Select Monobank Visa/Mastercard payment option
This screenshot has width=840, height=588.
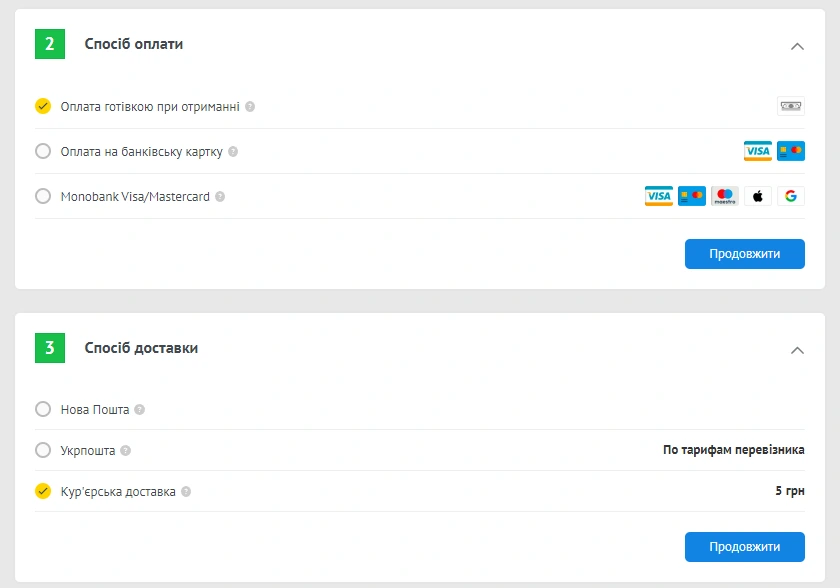tap(43, 196)
